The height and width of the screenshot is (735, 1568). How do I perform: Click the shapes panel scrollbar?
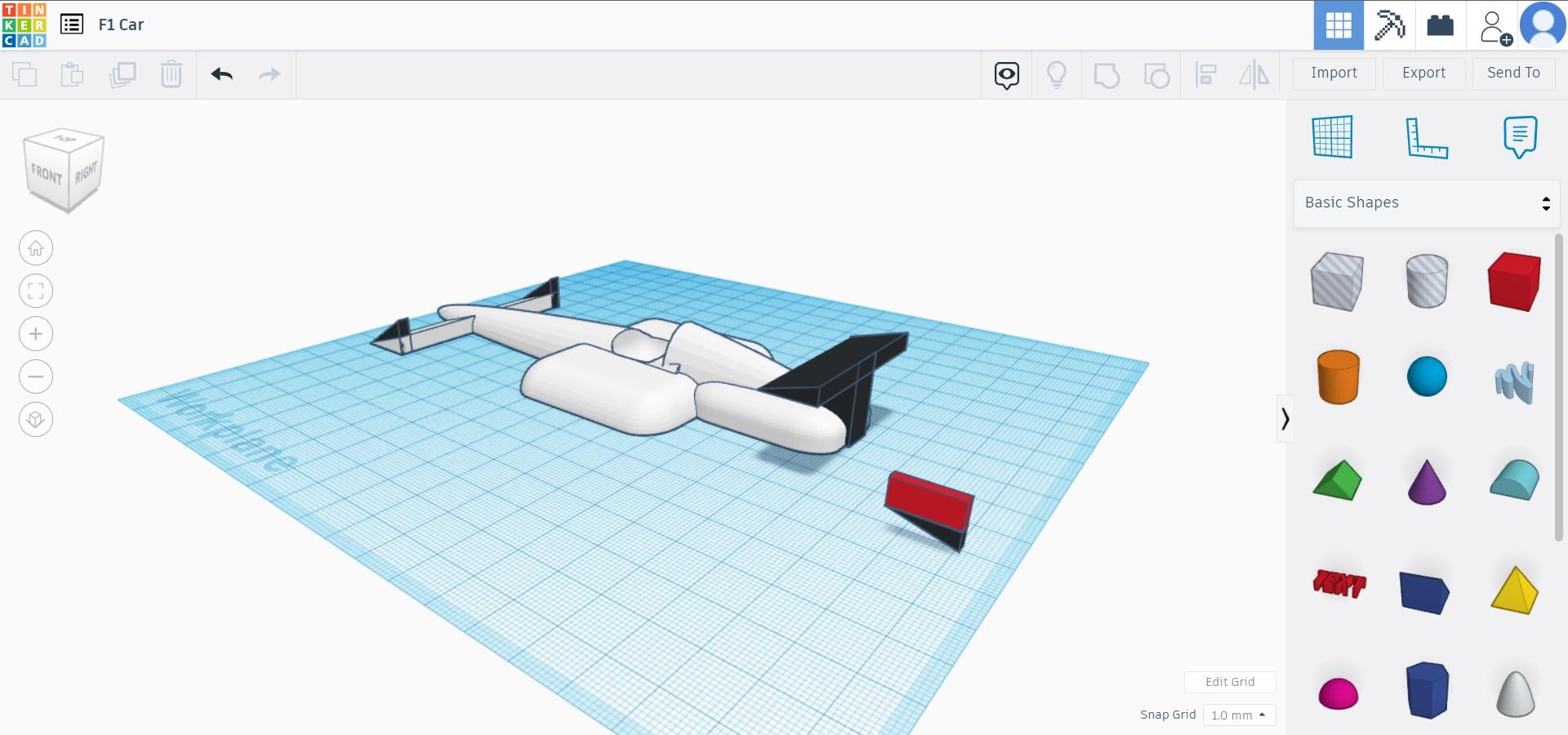[1558, 386]
